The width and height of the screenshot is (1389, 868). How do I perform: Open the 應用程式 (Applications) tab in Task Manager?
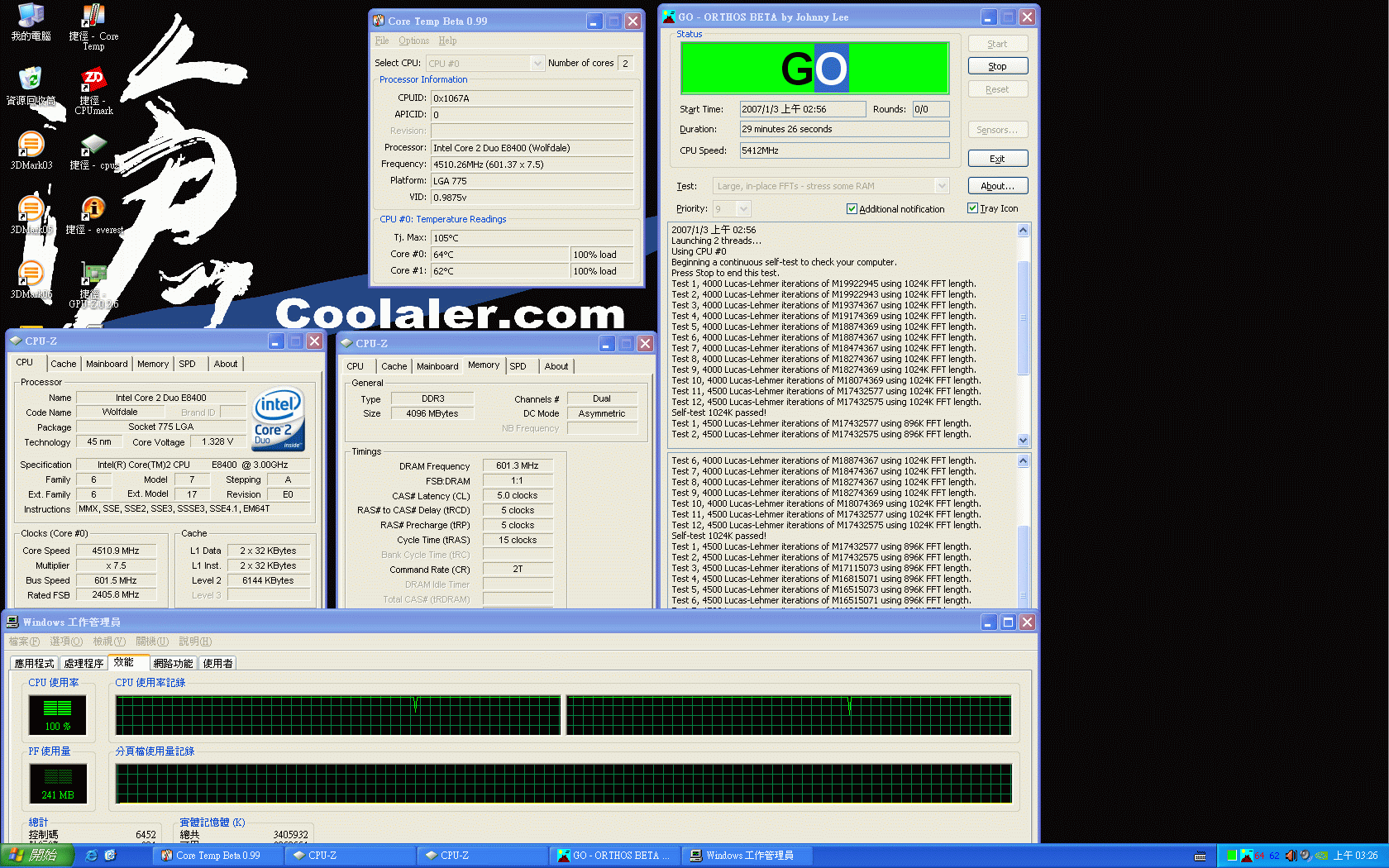tap(34, 663)
